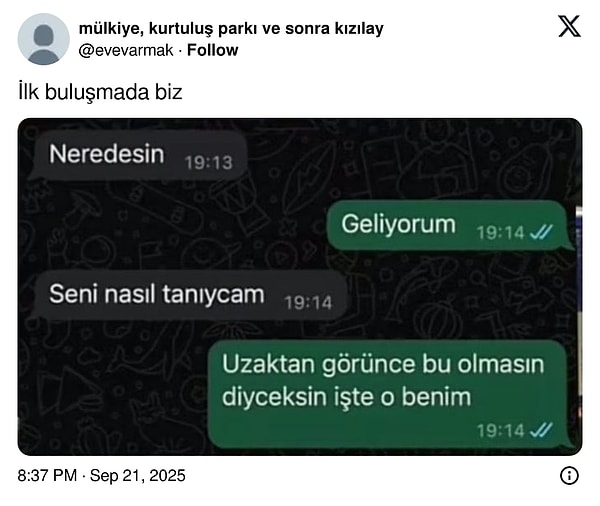Viewport: 600px width, 506px height.
Task: Open the @evevarmak handle link
Action: pyautogui.click(x=126, y=50)
